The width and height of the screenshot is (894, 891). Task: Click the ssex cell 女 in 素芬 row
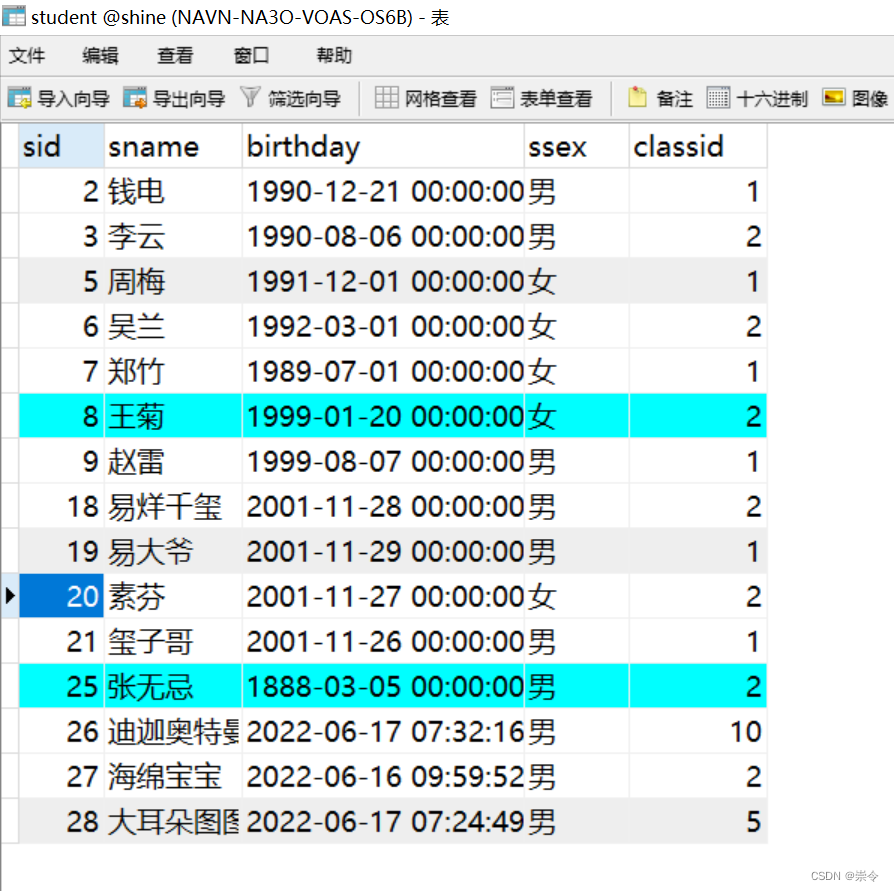click(x=576, y=596)
